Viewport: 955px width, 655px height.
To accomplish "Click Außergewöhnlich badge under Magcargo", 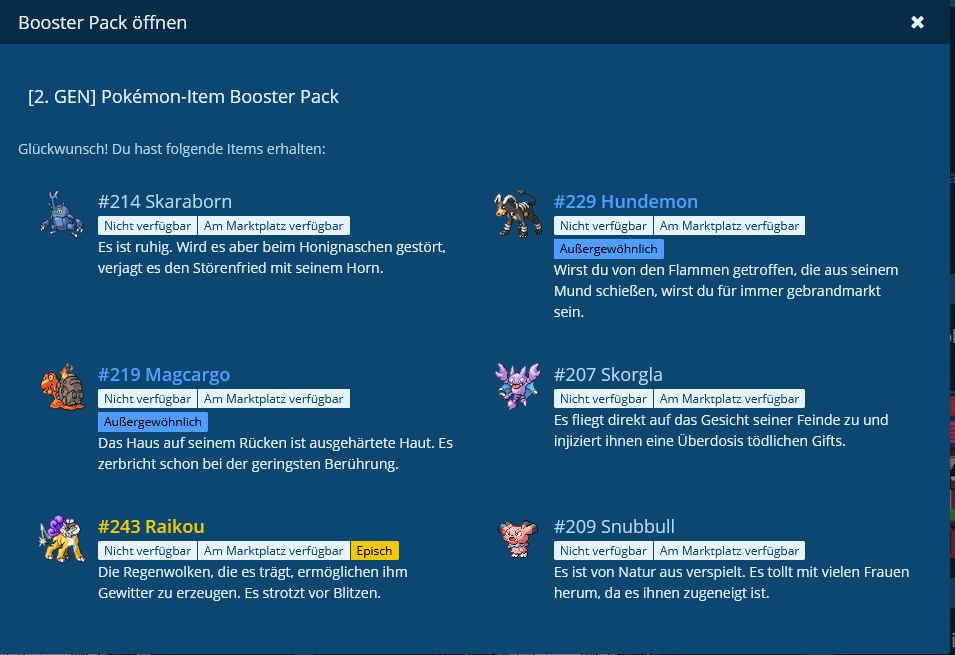I will 152,422.
